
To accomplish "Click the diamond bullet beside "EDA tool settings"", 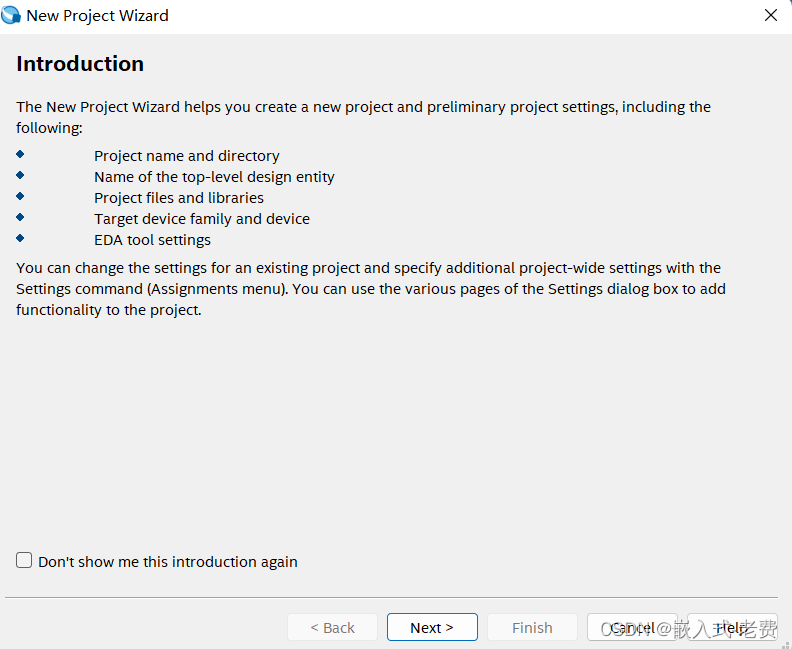I will pyautogui.click(x=20, y=238).
